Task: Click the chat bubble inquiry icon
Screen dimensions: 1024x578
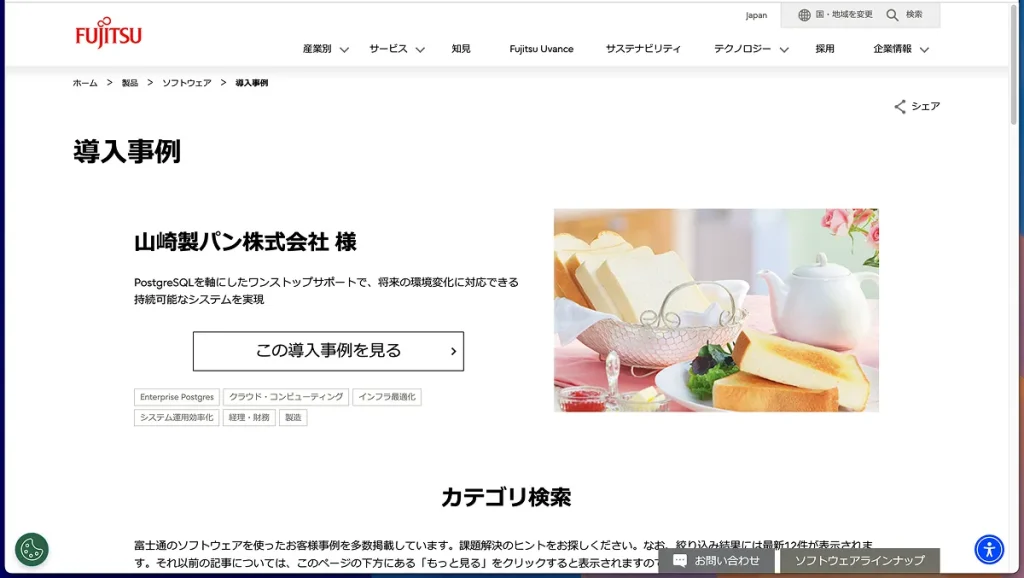Action: tap(680, 560)
